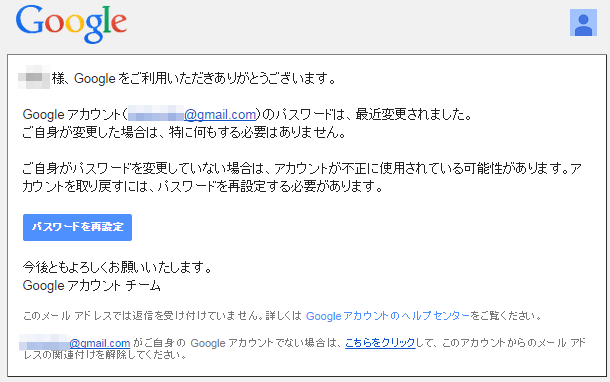Click the blurred username before the footer @gmail.com

44,342
